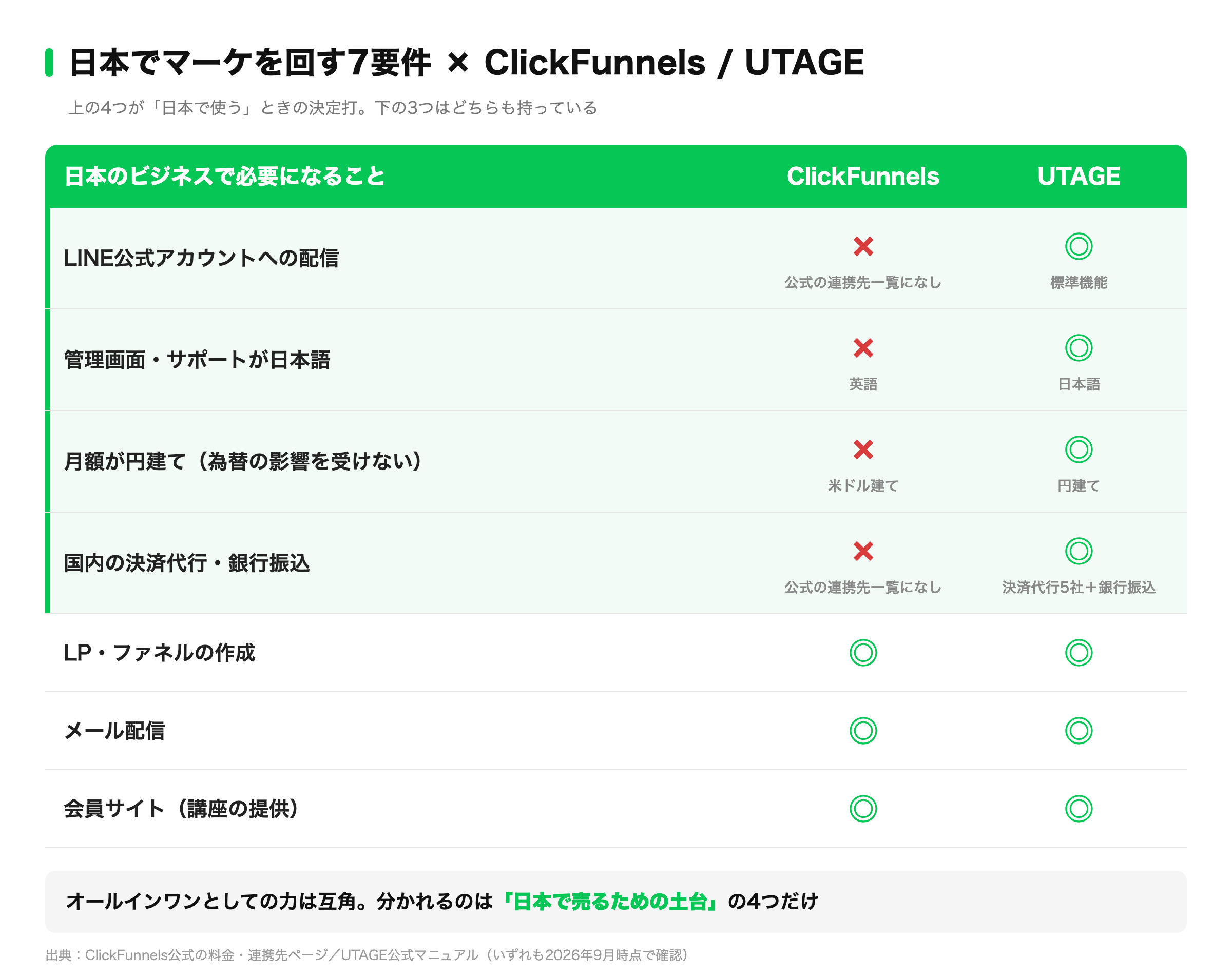This screenshot has width=1232, height=977.
Task: Click the 円建て note under UTAGE
Action: [1079, 485]
